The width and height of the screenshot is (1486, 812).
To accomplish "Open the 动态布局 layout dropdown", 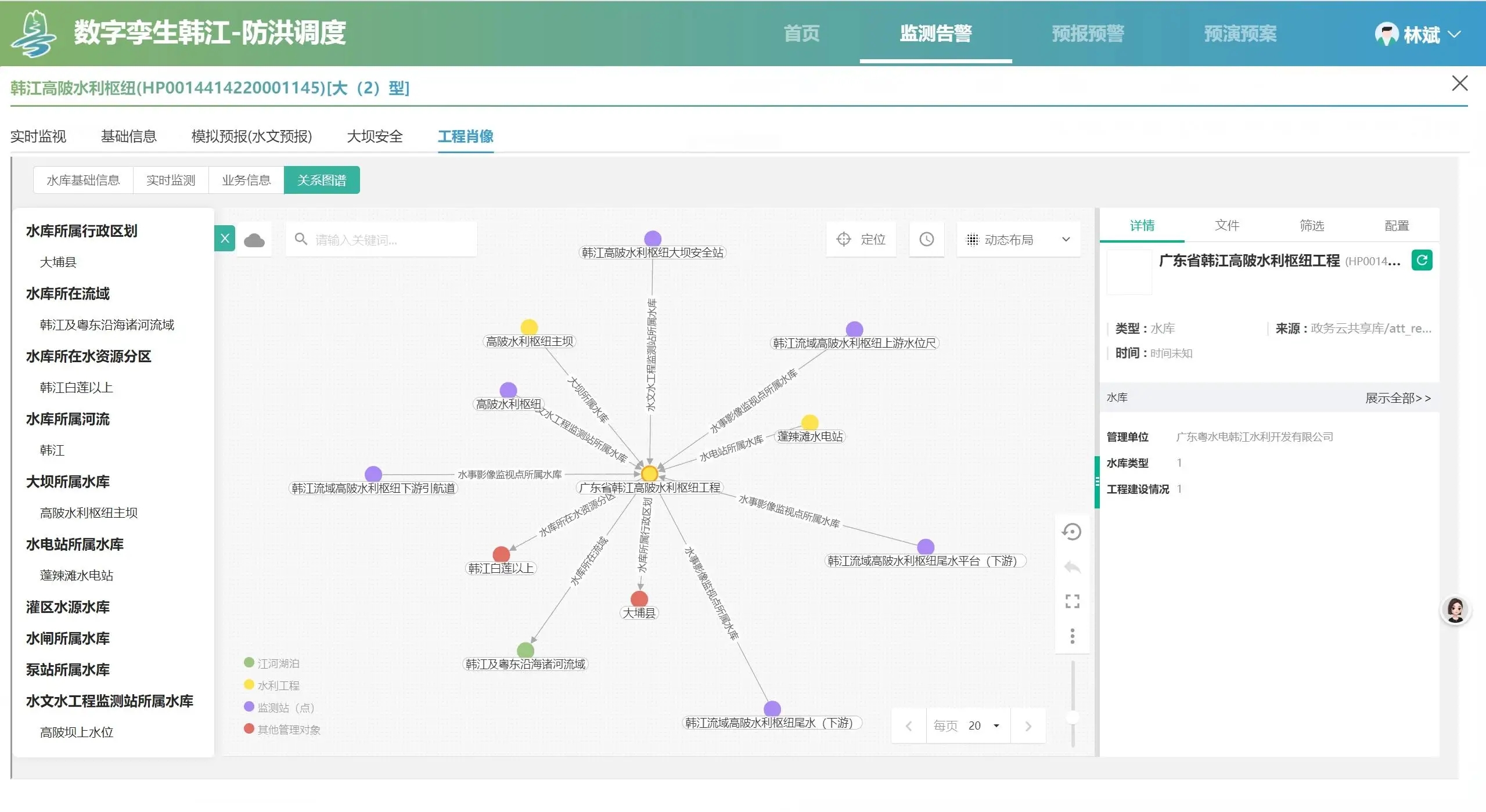I will point(1018,239).
